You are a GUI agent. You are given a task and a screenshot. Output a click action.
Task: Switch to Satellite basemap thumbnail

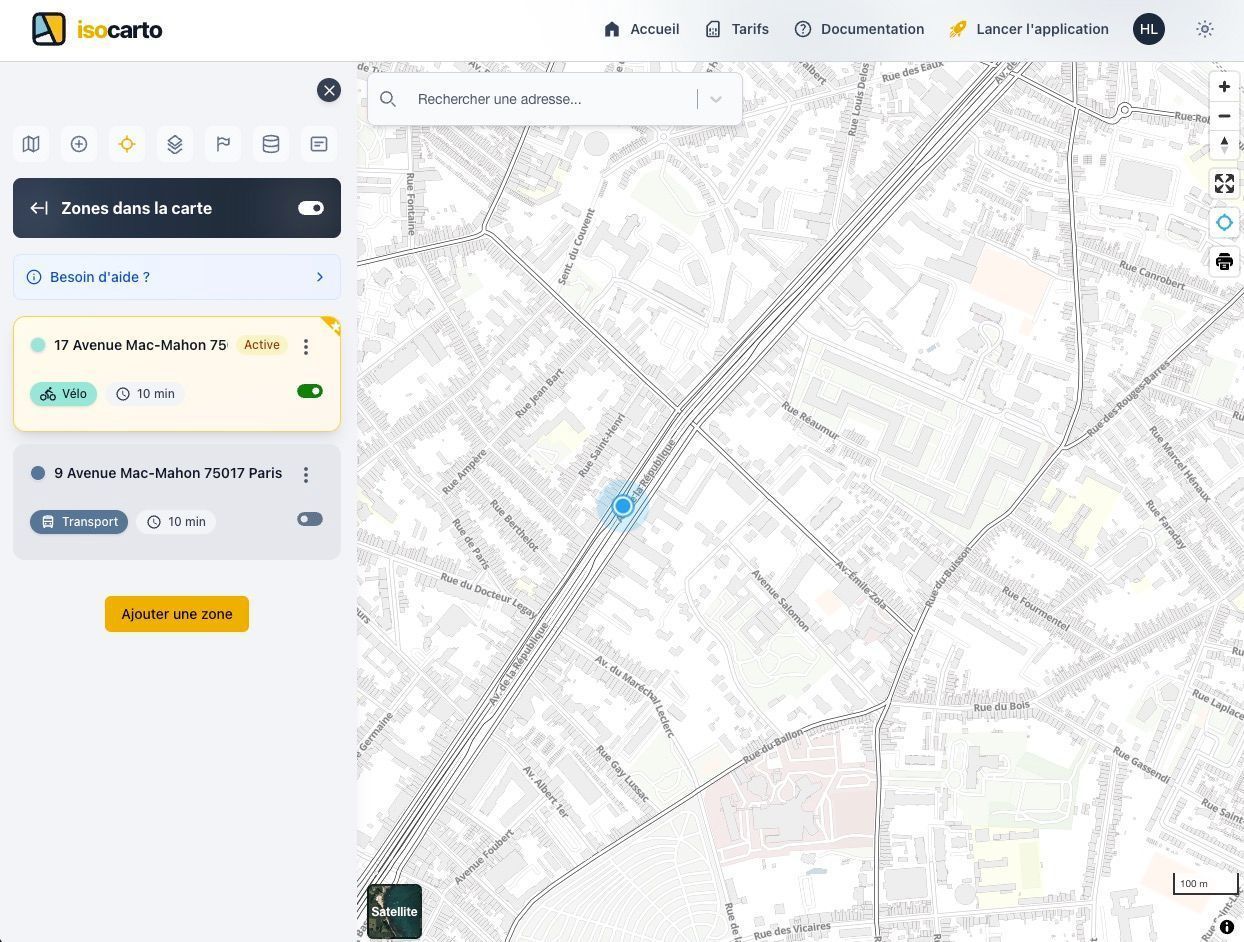pyautogui.click(x=394, y=911)
